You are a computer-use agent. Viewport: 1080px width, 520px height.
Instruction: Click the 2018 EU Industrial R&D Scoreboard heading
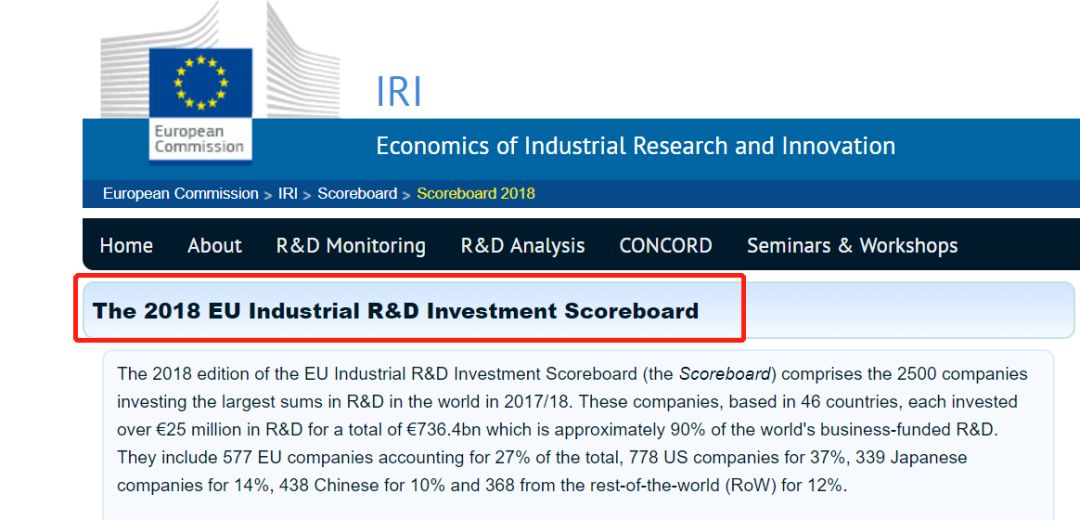tap(395, 311)
